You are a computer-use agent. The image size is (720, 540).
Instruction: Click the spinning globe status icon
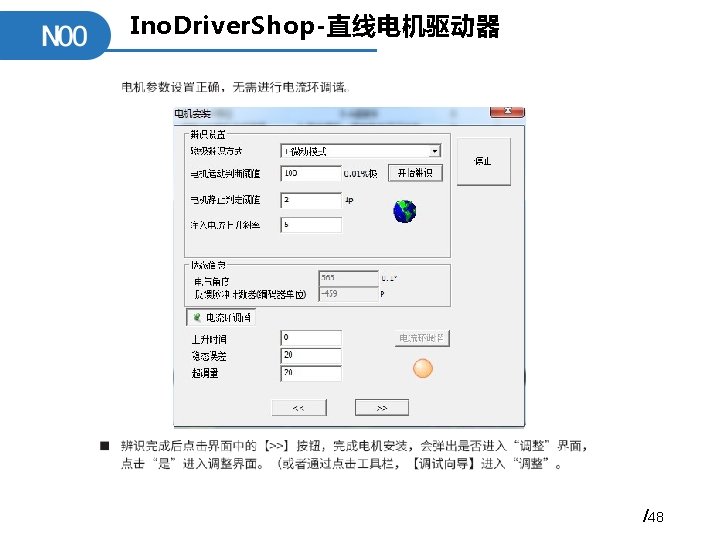405,211
